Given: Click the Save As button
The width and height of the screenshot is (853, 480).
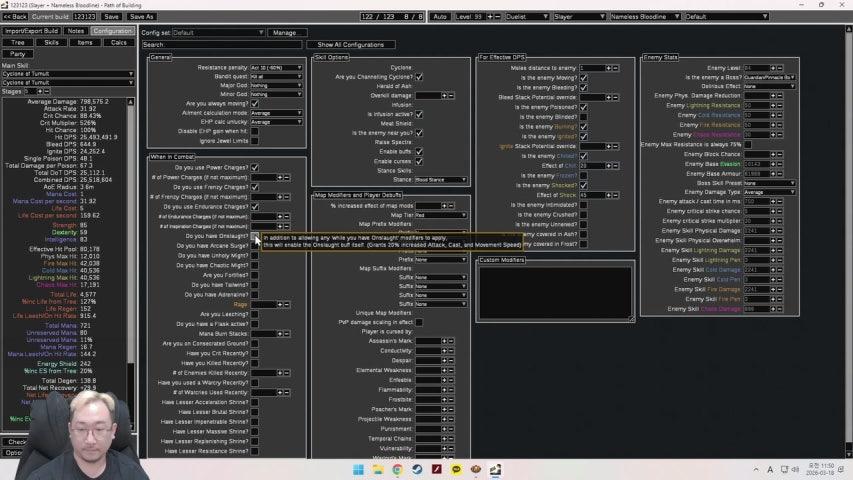Looking at the screenshot, I should (x=141, y=17).
